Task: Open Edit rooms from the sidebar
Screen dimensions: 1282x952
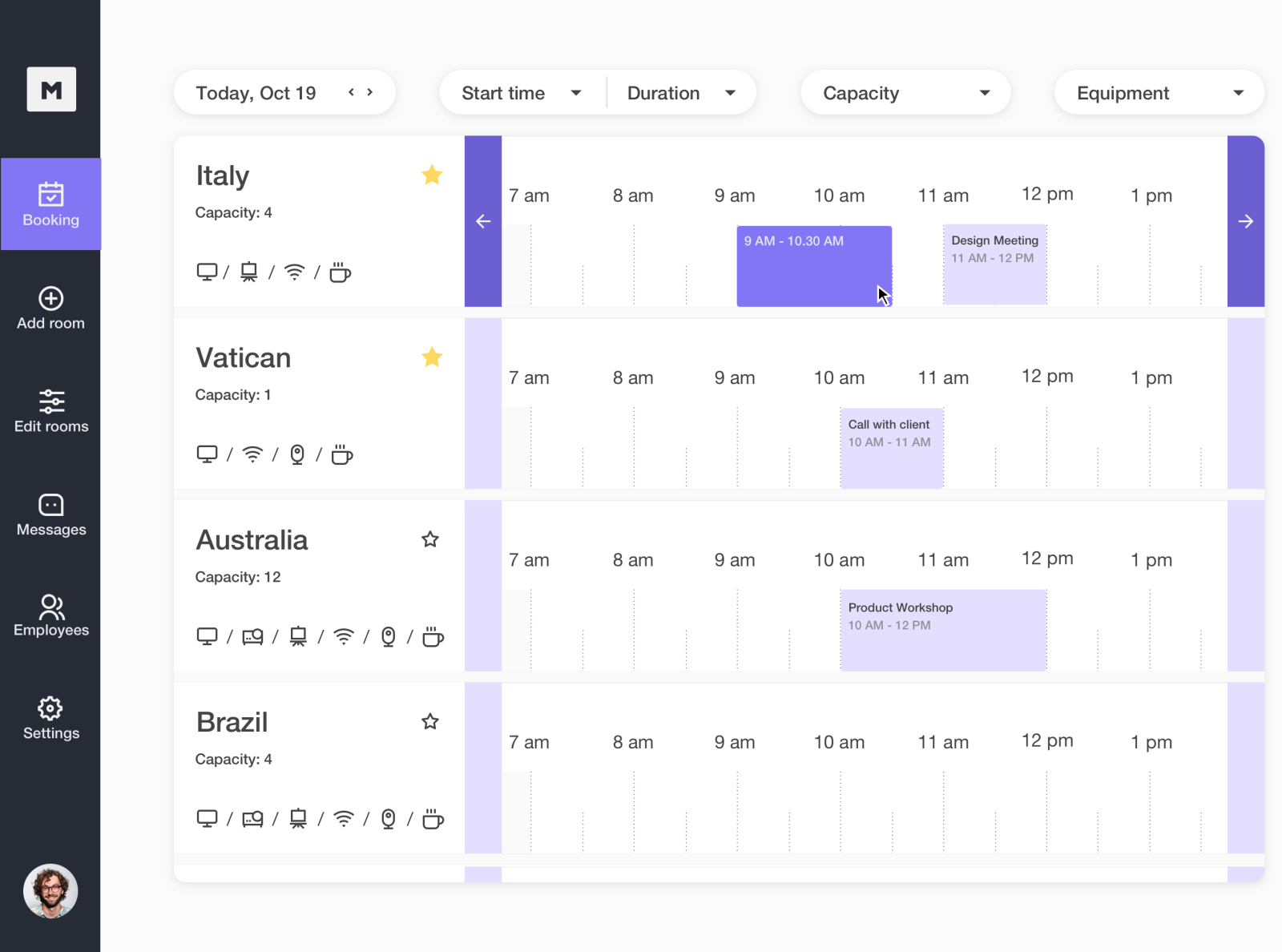Action: pos(50,410)
